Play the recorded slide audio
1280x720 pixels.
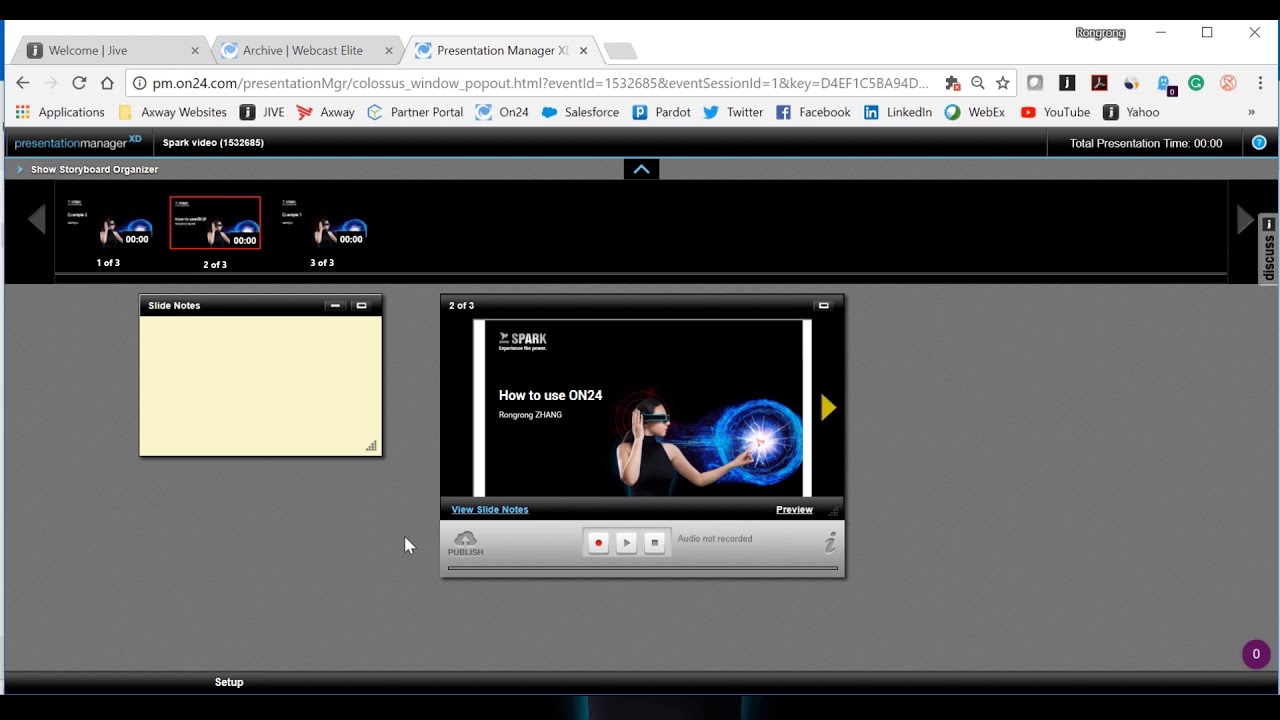pyautogui.click(x=626, y=543)
